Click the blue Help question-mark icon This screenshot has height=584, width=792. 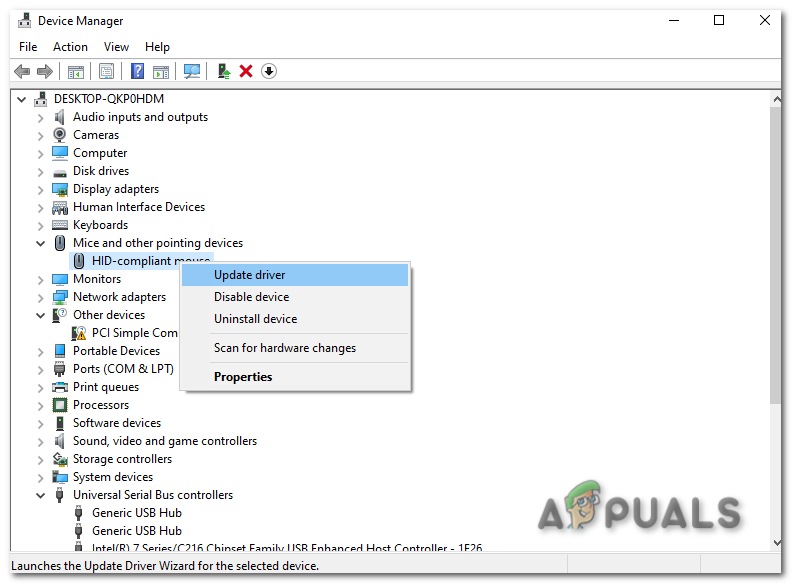pyautogui.click(x=137, y=71)
